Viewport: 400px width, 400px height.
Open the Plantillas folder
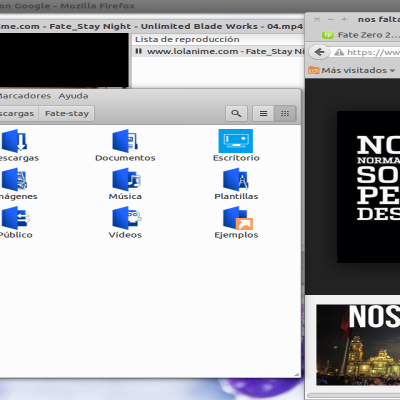[x=236, y=179]
